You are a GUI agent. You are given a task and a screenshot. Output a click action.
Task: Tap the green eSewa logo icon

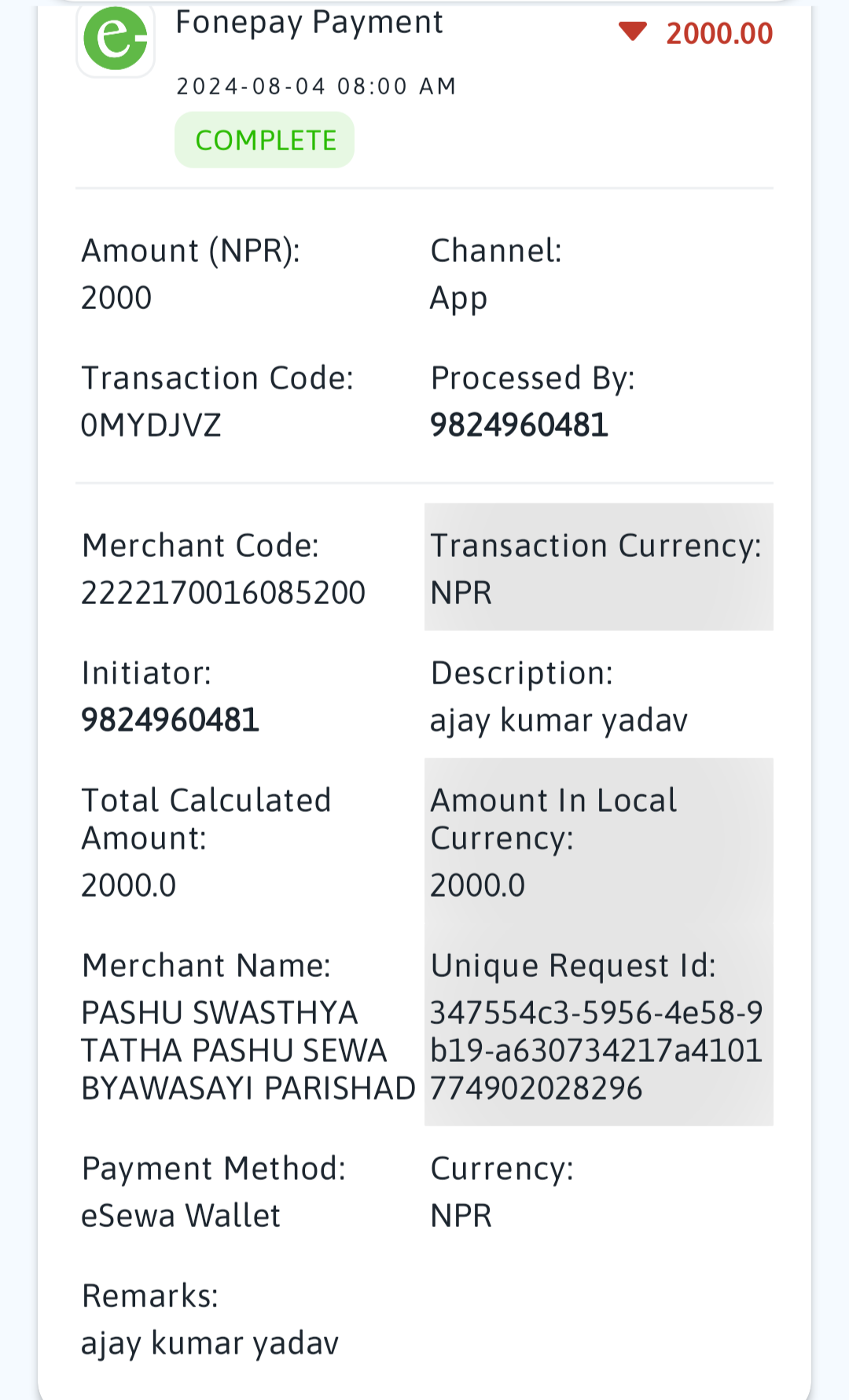pyautogui.click(x=116, y=38)
